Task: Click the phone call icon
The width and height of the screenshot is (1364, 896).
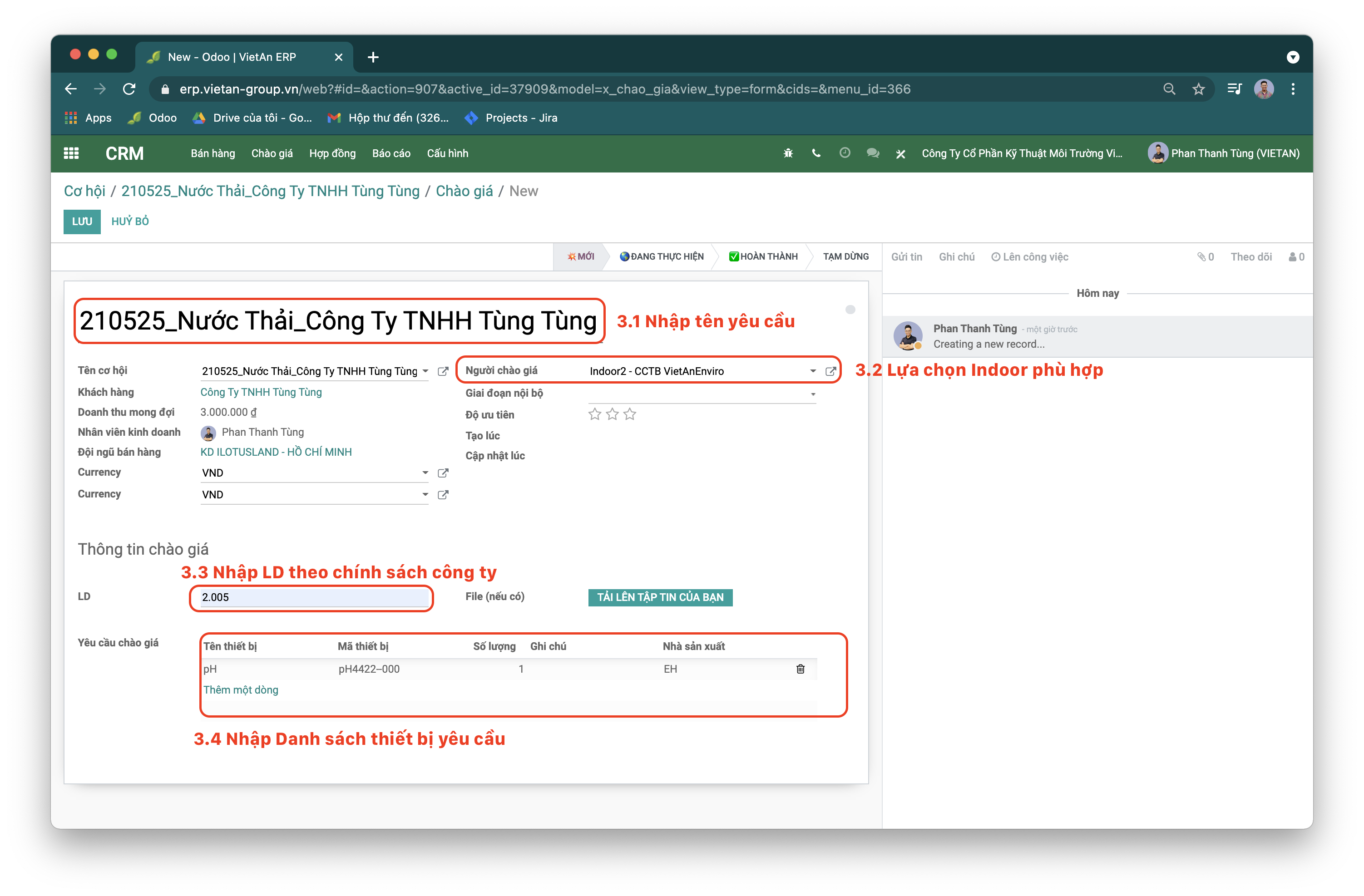Action: [x=816, y=153]
